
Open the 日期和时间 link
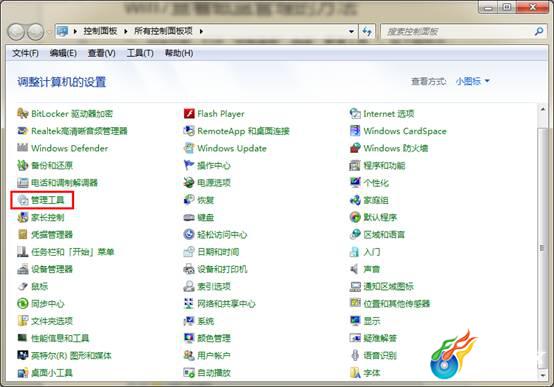pos(218,252)
